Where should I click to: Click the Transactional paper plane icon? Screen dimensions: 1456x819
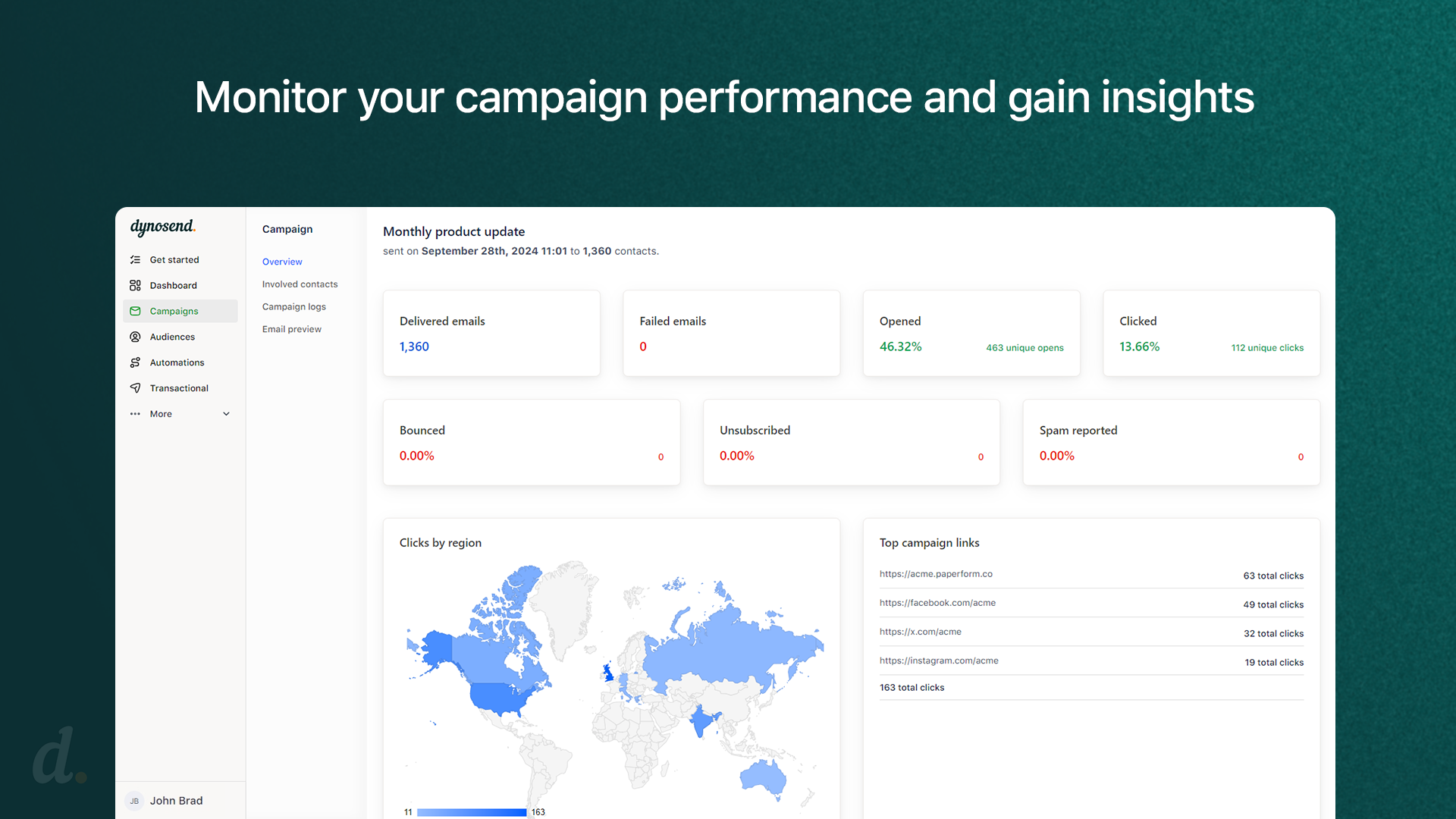[135, 388]
